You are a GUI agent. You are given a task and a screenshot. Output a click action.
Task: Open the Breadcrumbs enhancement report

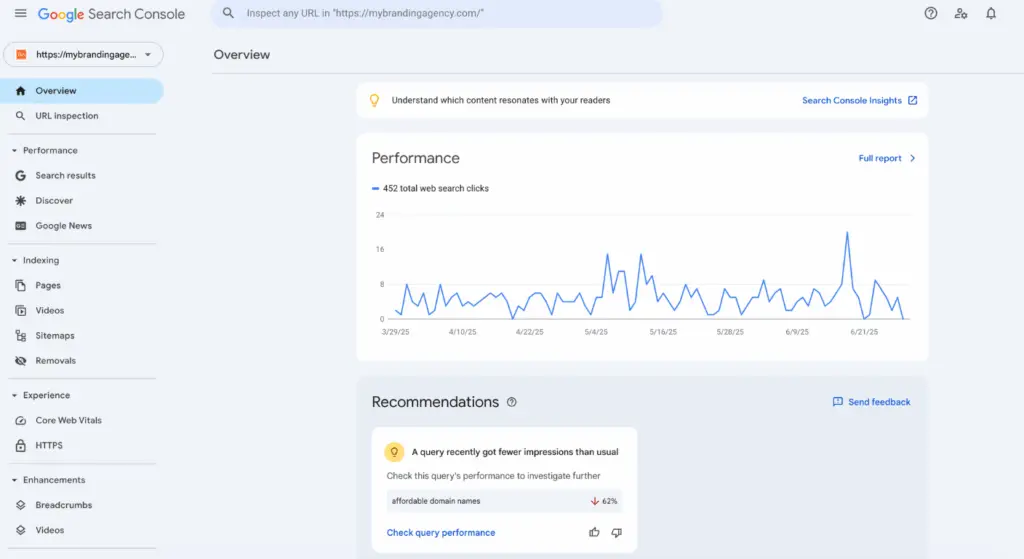pos(82,505)
